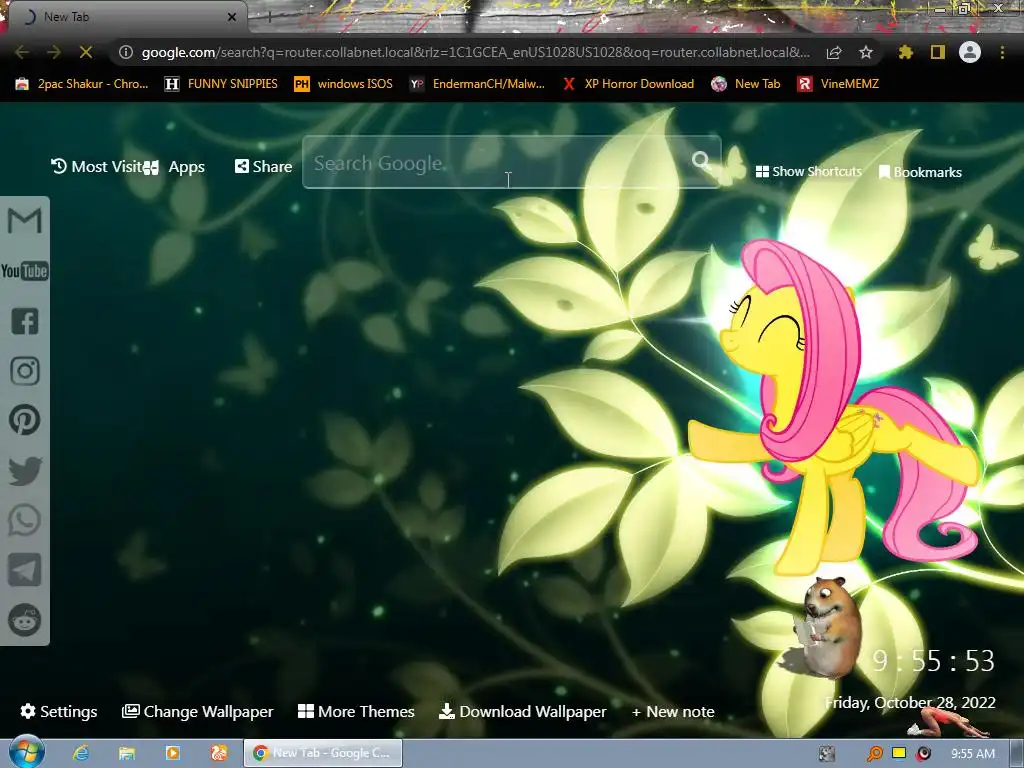Screen dimensions: 1024x768
Task: Open the Windows Start menu
Action: (26, 753)
